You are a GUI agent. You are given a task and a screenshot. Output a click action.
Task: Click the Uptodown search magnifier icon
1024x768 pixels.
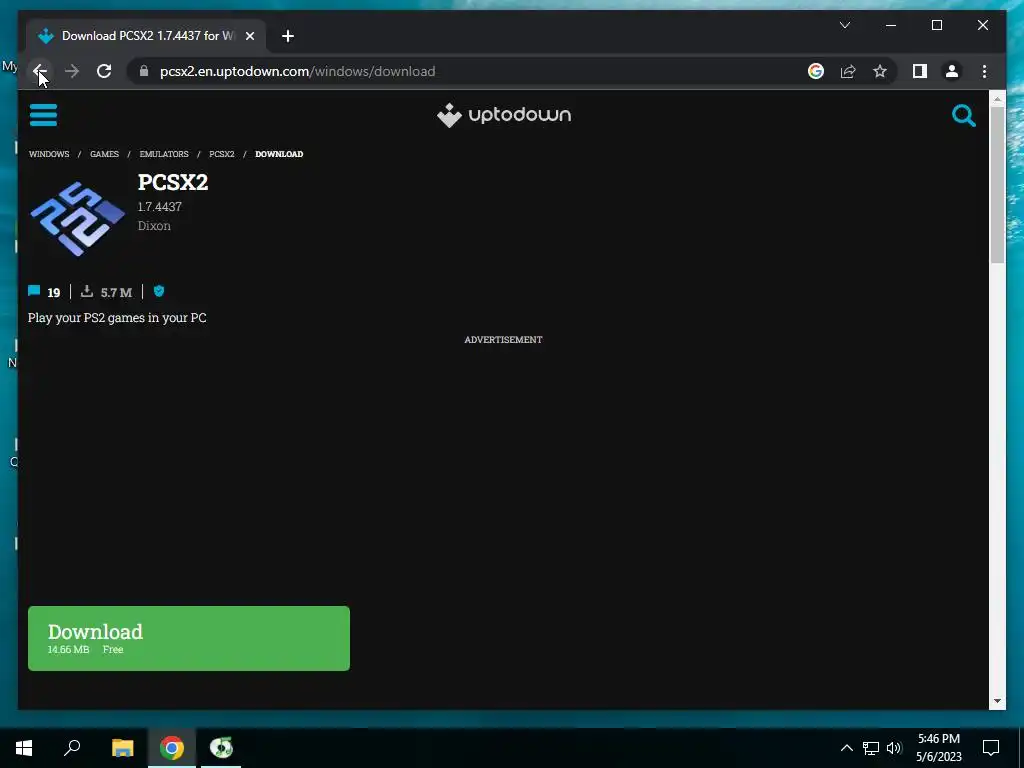point(963,116)
